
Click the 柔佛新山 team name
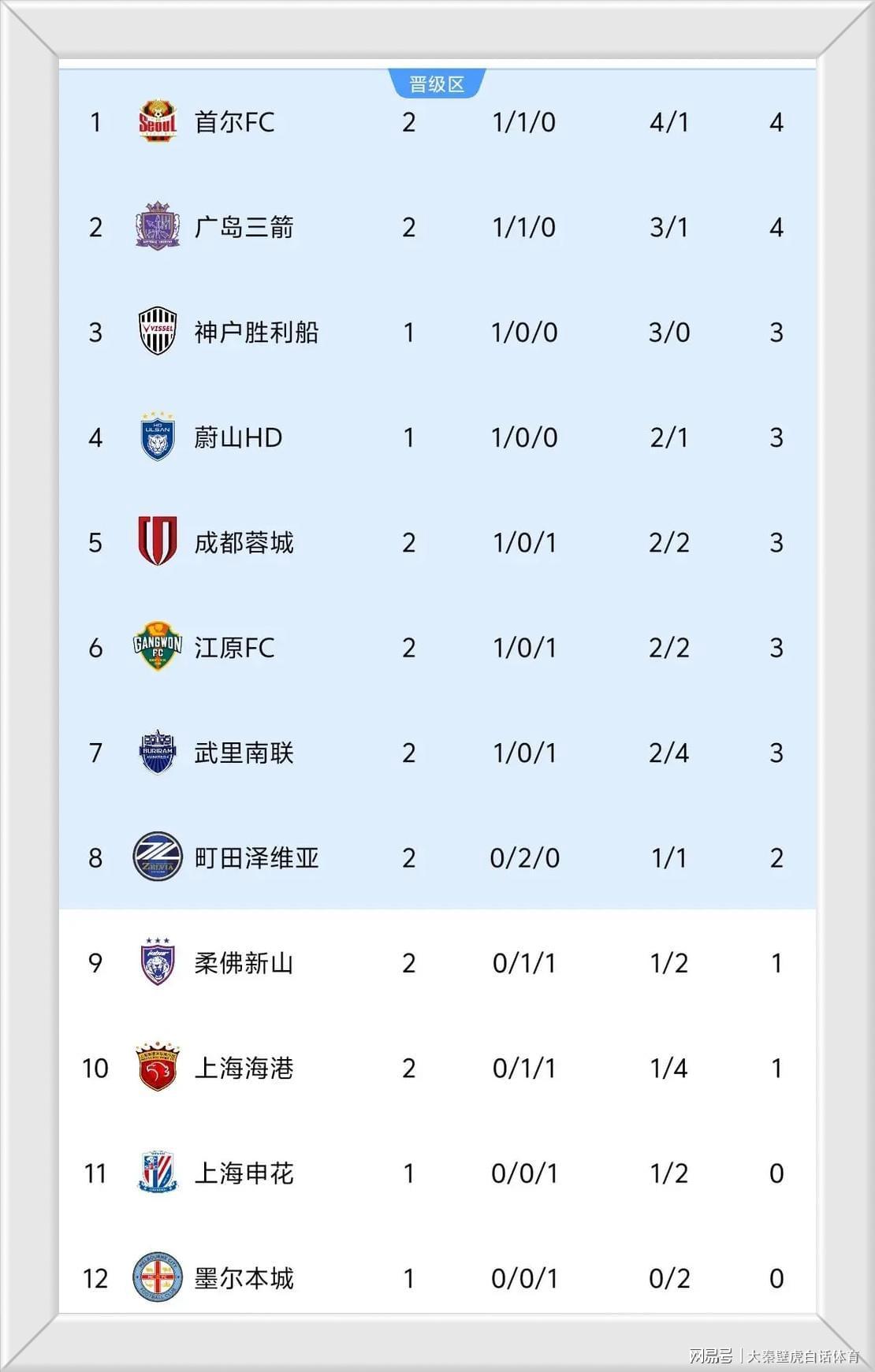pyautogui.click(x=244, y=963)
